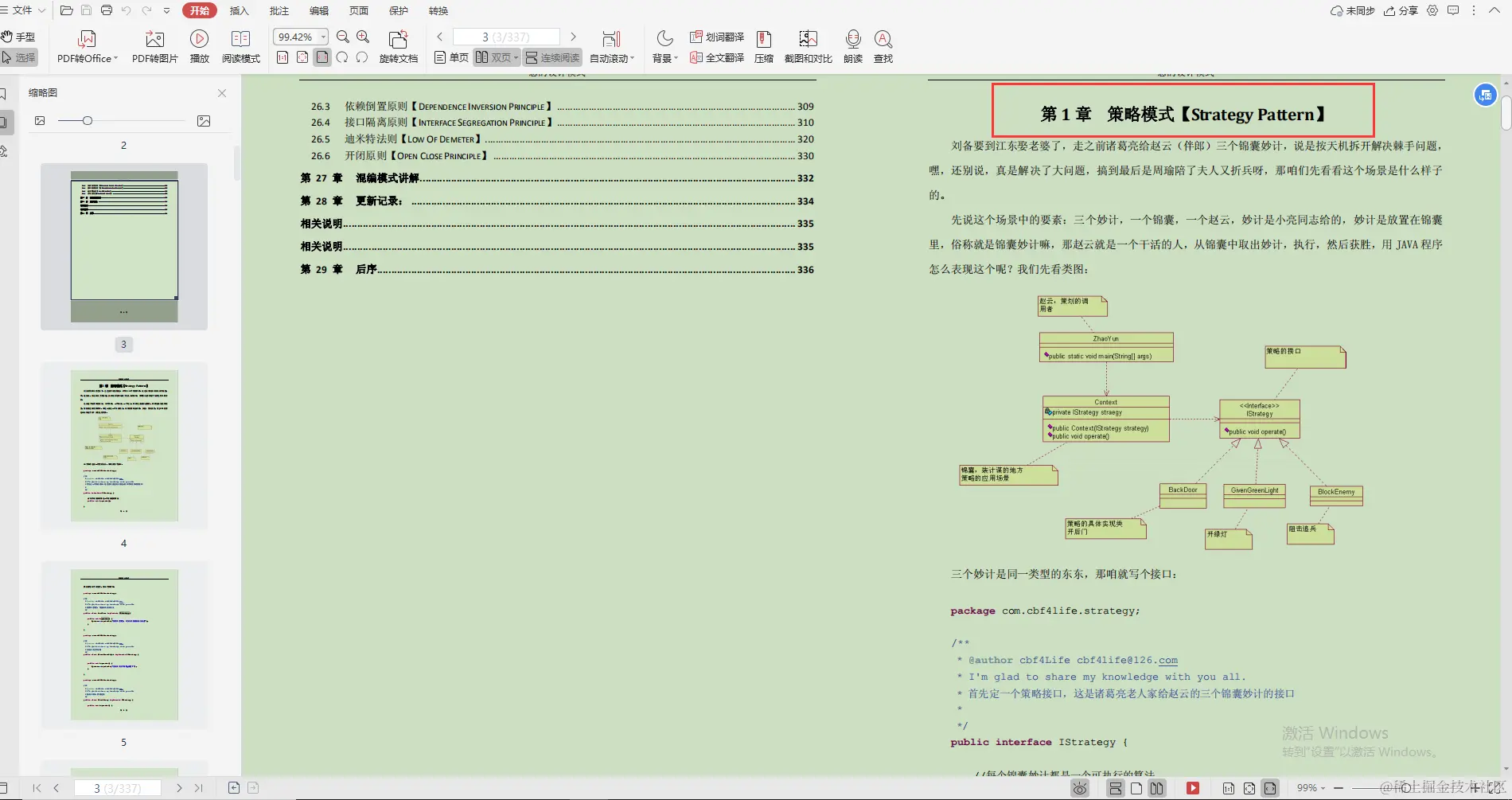The height and width of the screenshot is (800, 1512).
Task: Click the PDF转图片 tool
Action: 154,46
